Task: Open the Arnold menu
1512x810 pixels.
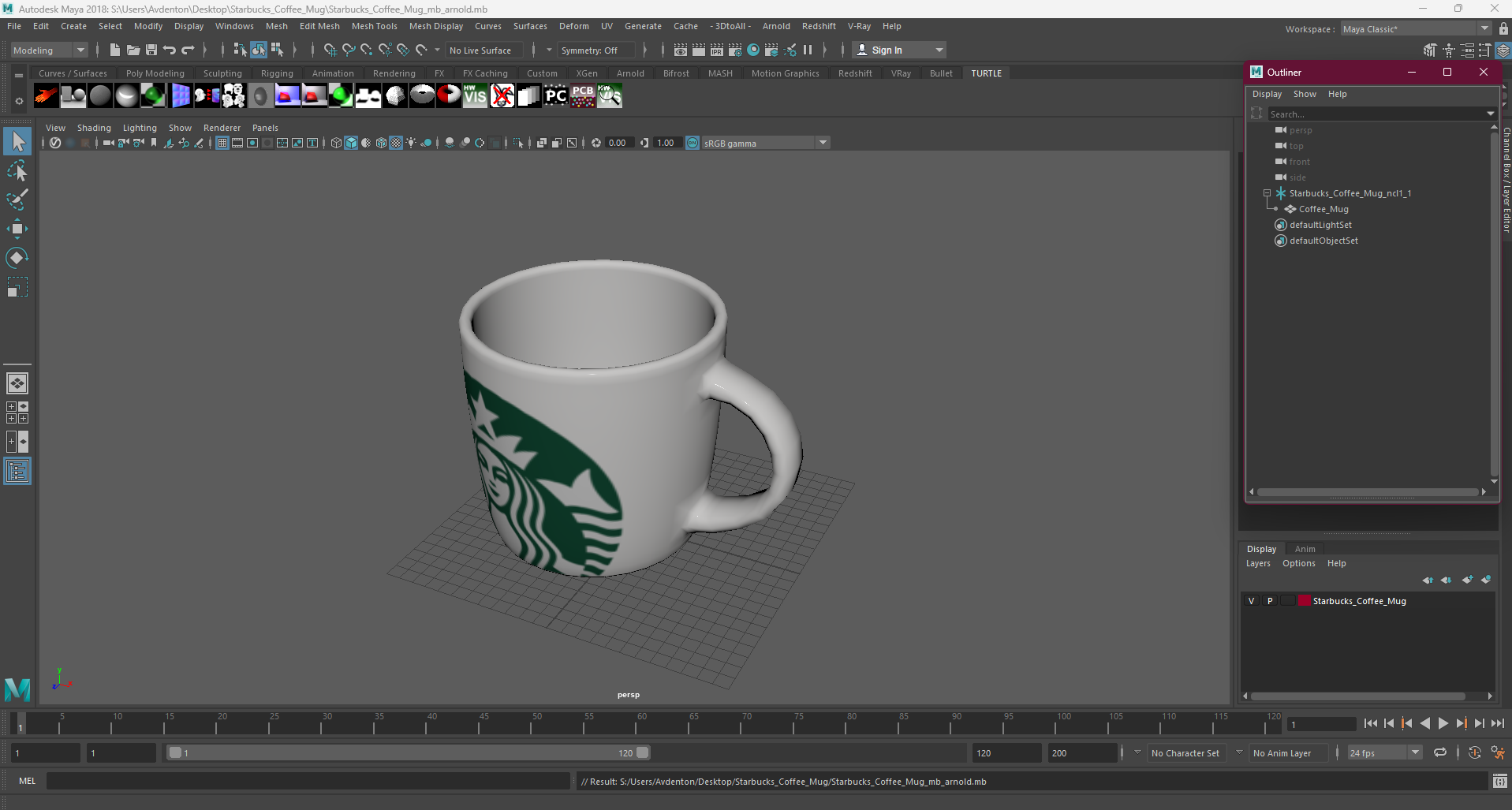Action: pos(776,26)
